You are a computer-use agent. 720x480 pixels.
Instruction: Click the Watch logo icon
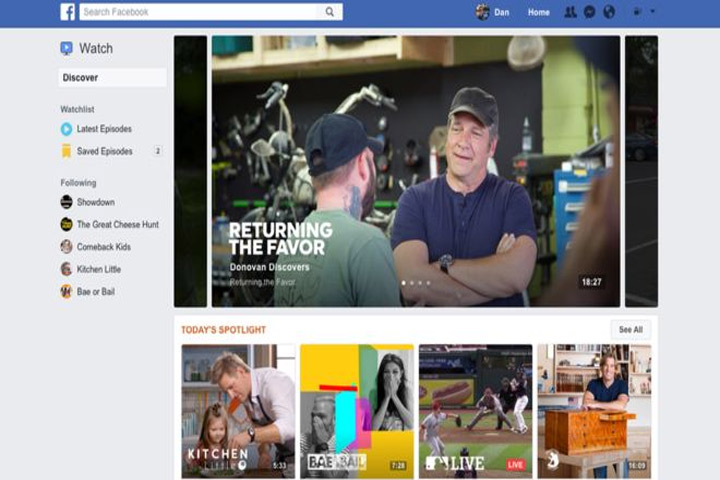point(67,48)
